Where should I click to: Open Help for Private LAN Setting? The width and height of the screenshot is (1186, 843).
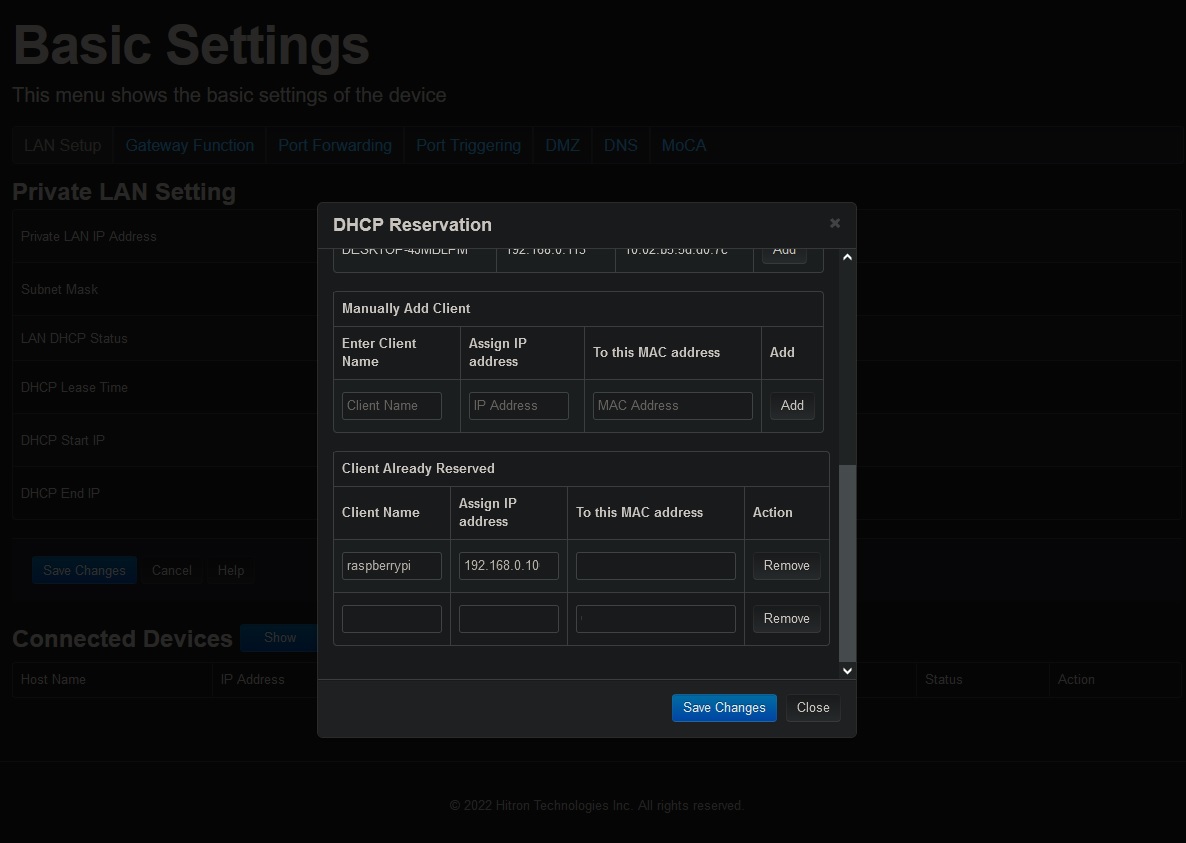pyautogui.click(x=230, y=570)
